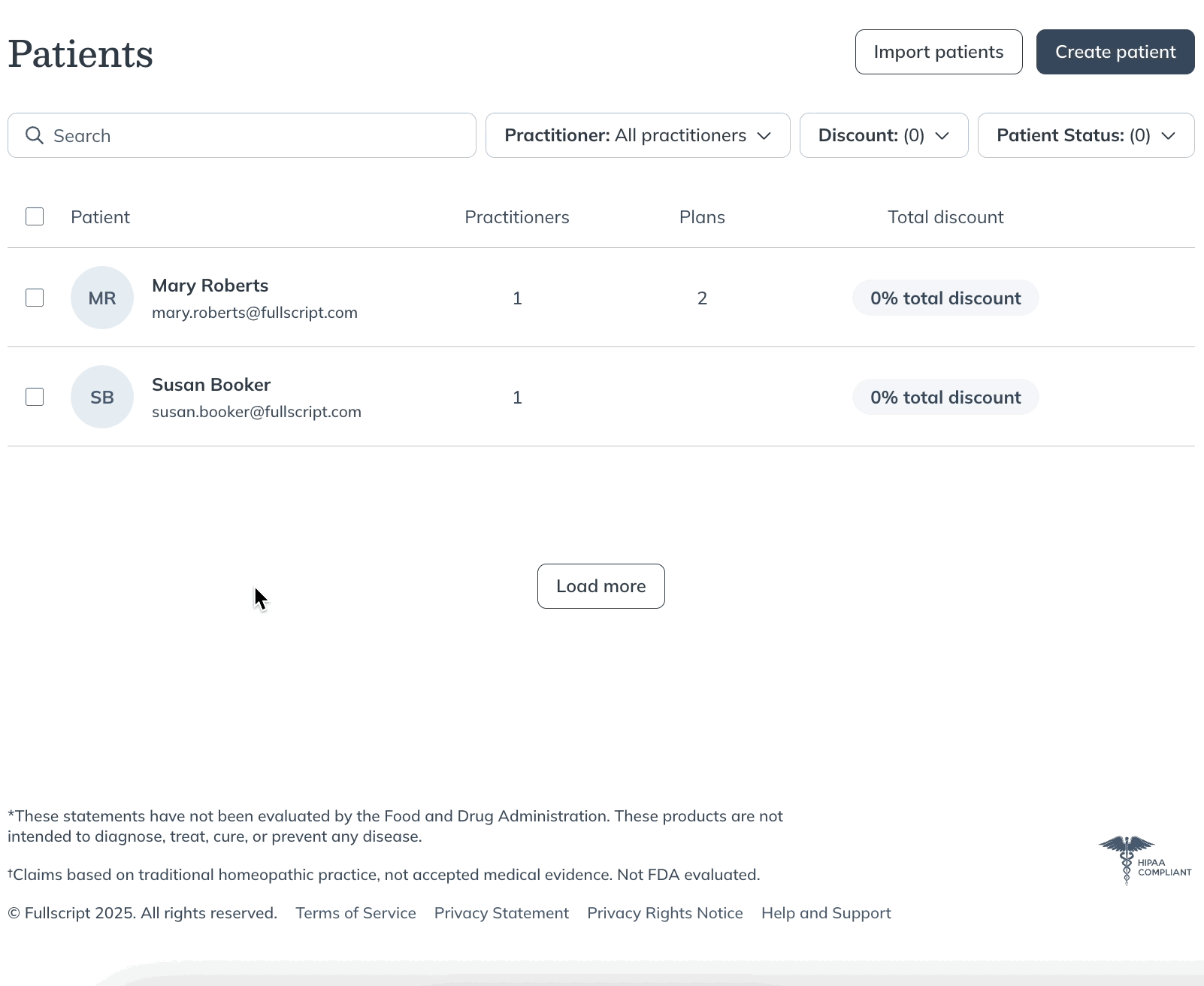The width and height of the screenshot is (1204, 986).
Task: Open the Privacy Statement link
Action: pos(501,913)
